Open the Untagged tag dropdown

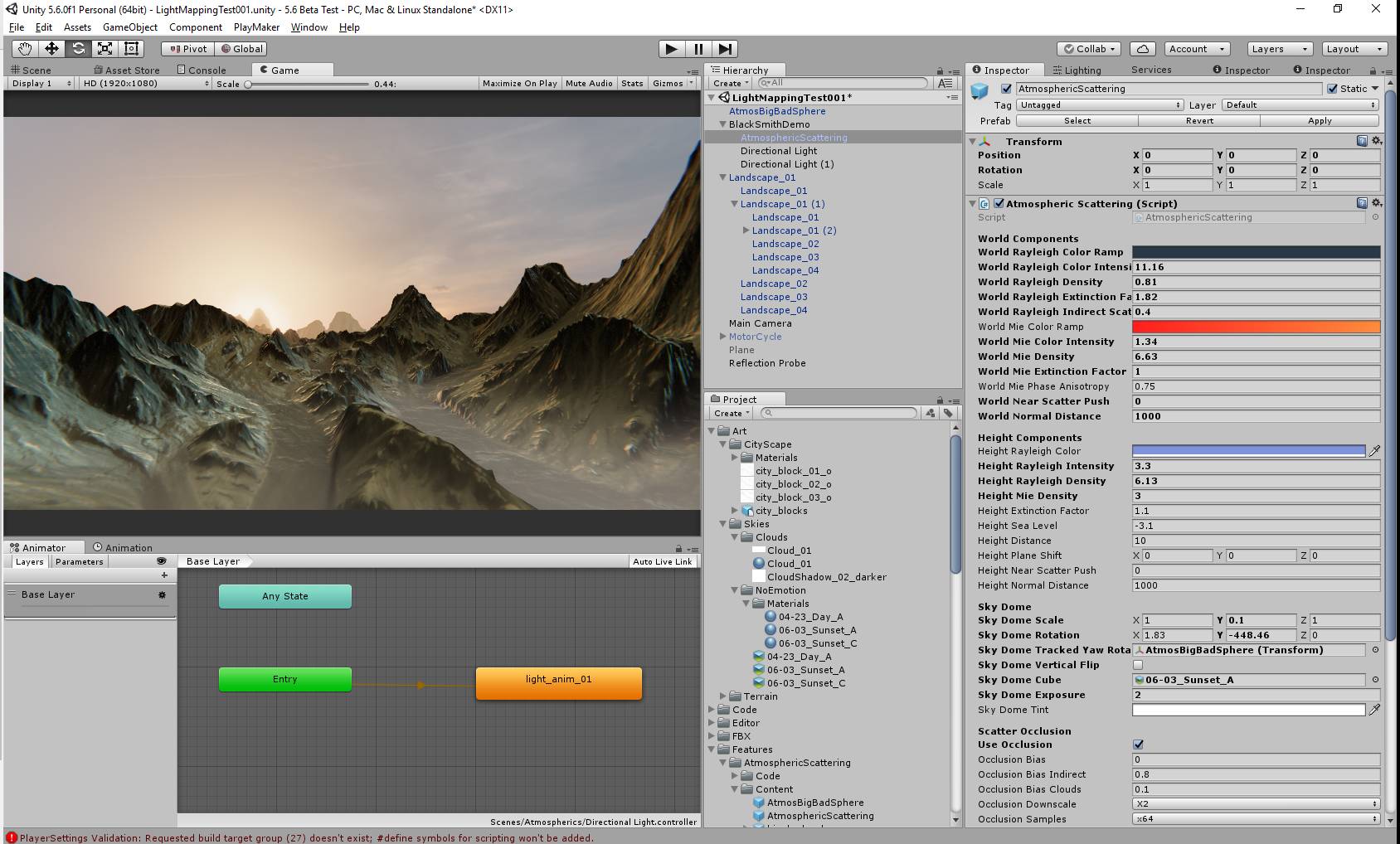point(1099,104)
